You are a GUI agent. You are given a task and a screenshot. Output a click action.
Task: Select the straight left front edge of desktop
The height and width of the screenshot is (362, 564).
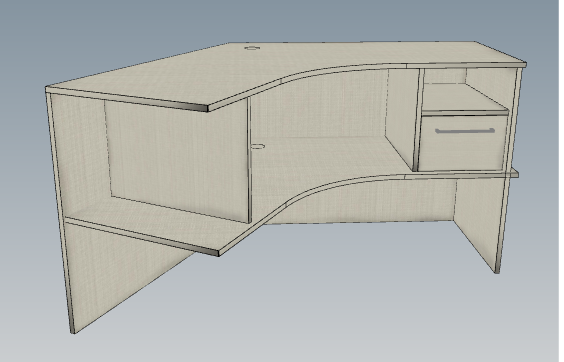(x=127, y=99)
